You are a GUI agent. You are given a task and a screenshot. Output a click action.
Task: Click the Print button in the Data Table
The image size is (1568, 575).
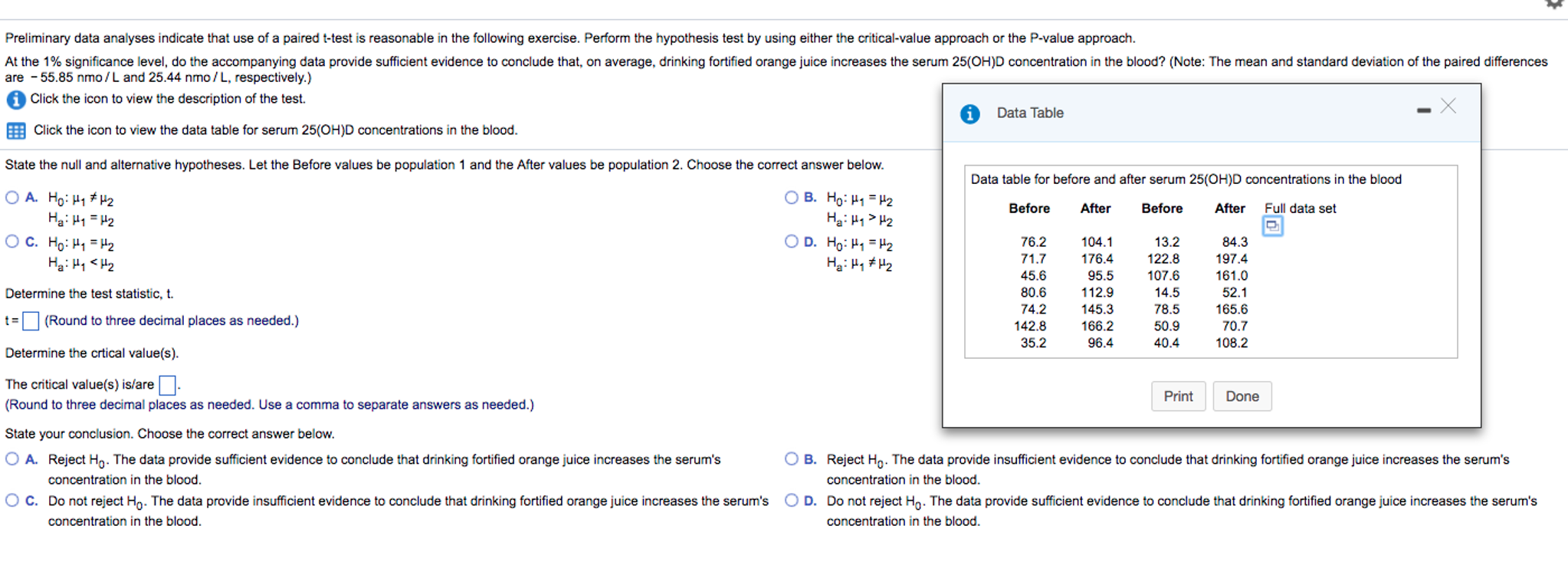coord(1178,396)
